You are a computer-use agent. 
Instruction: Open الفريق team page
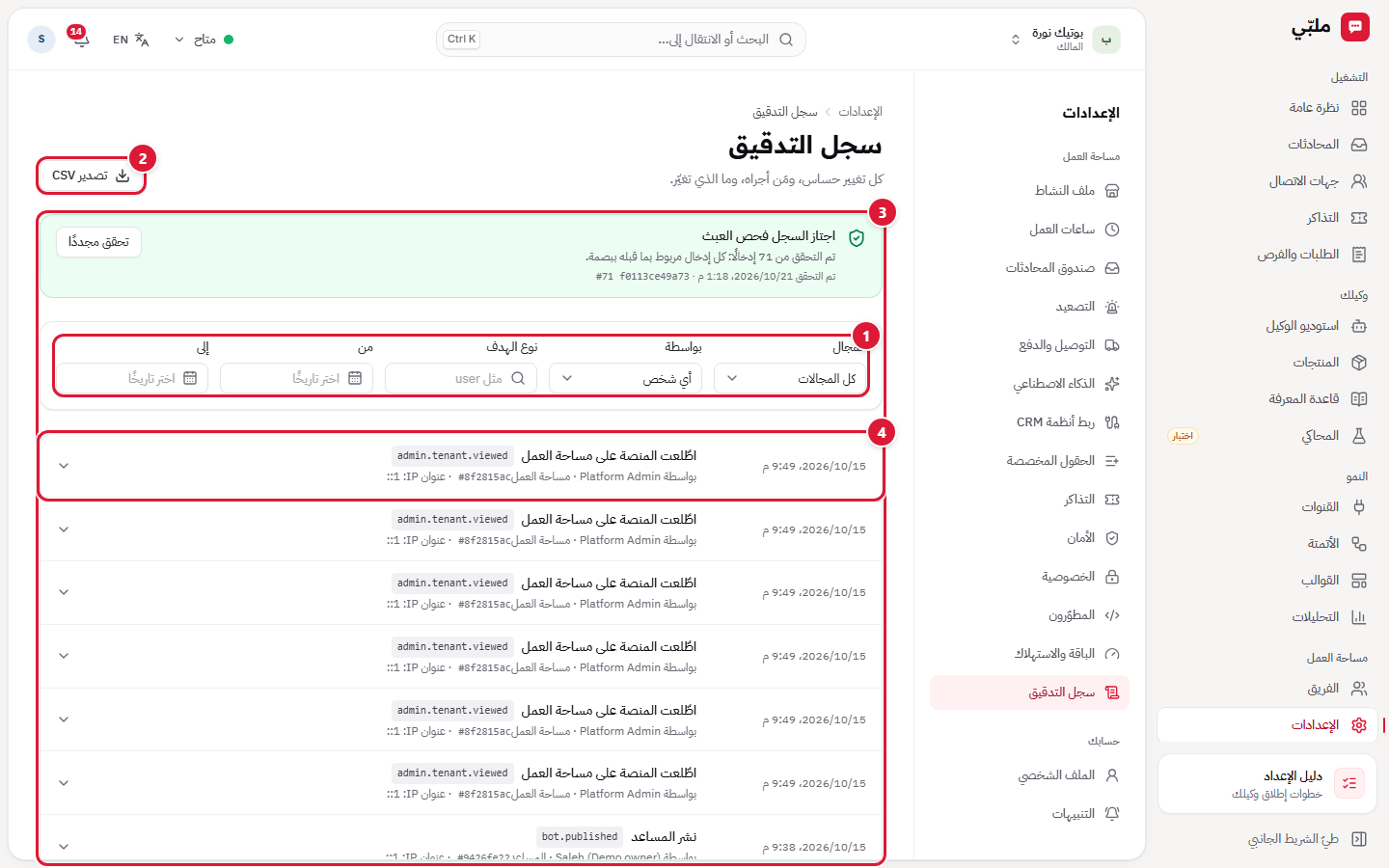[1336, 689]
